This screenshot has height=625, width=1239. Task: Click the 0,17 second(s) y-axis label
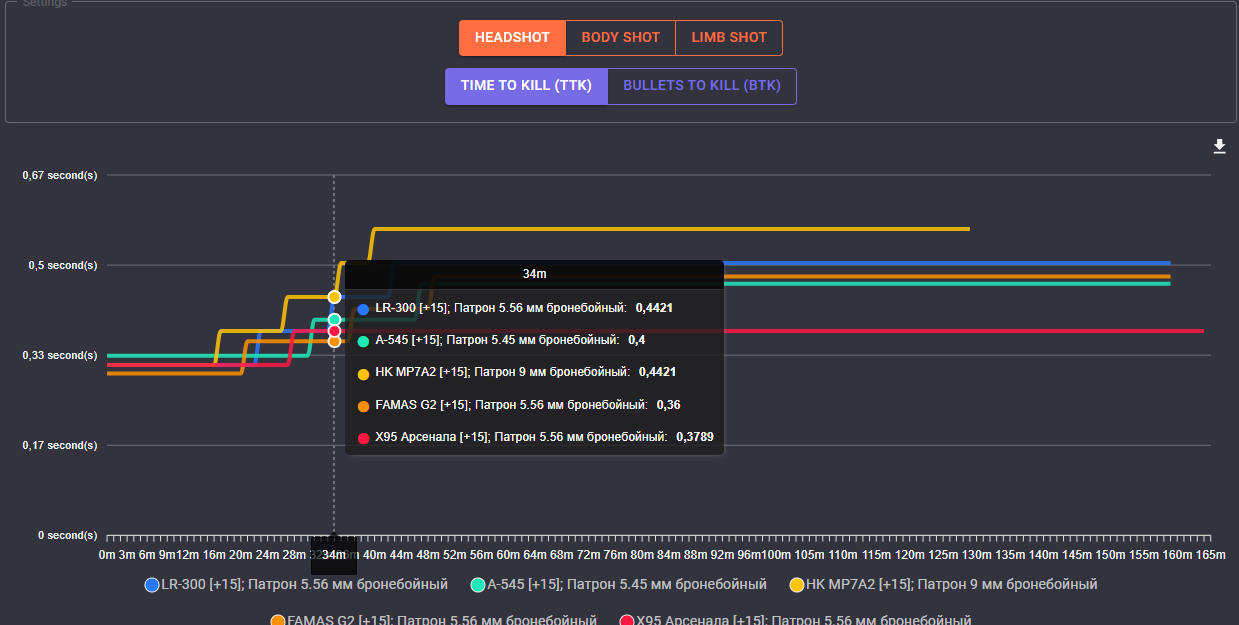[60, 445]
